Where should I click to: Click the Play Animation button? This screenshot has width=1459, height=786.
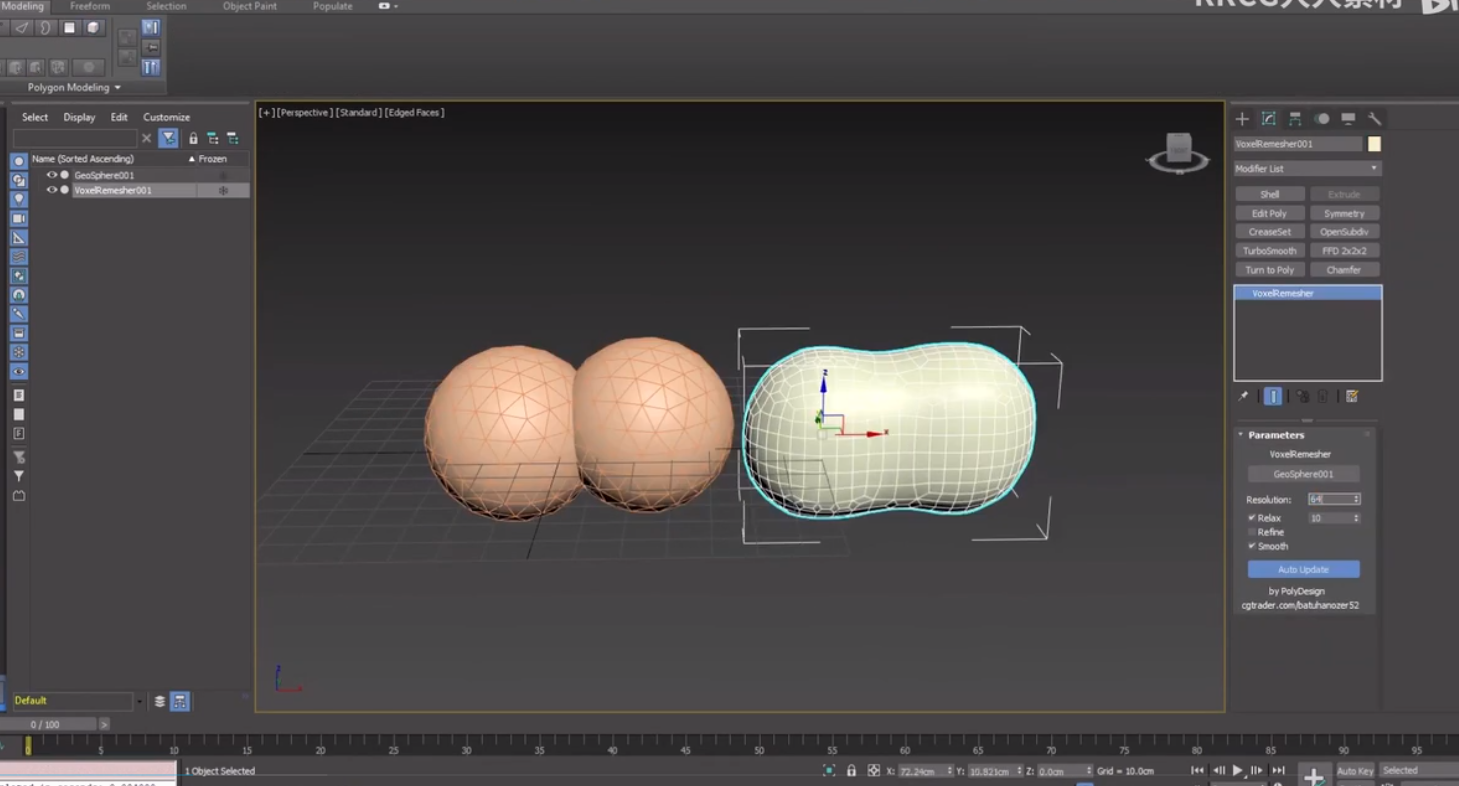point(1238,770)
